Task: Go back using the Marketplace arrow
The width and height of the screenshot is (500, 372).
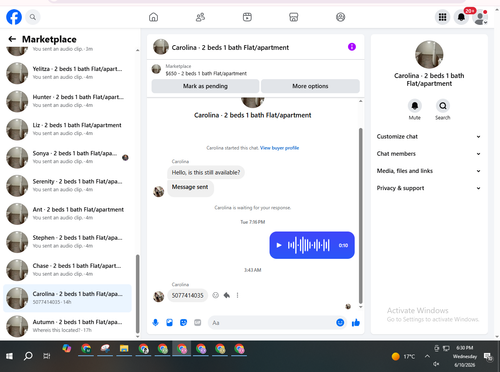Action: click(12, 39)
